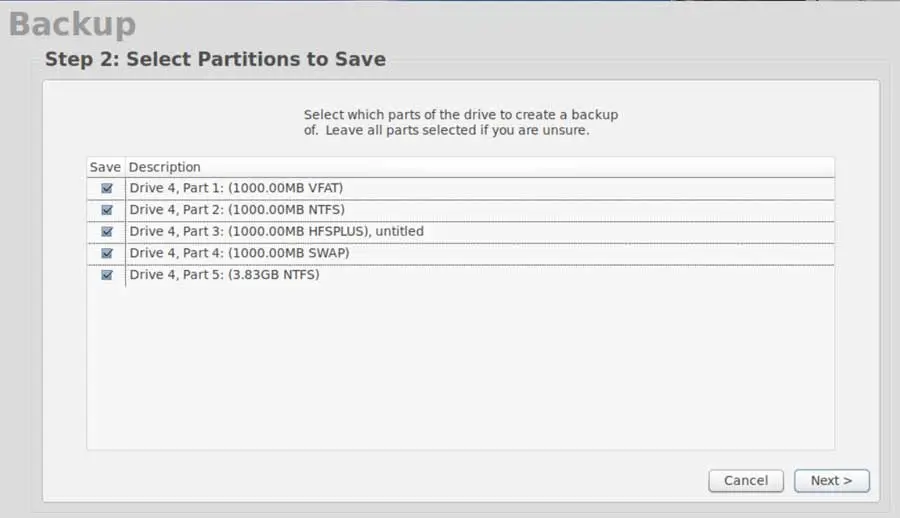
Task: Click the 'Save' column header
Action: point(105,167)
